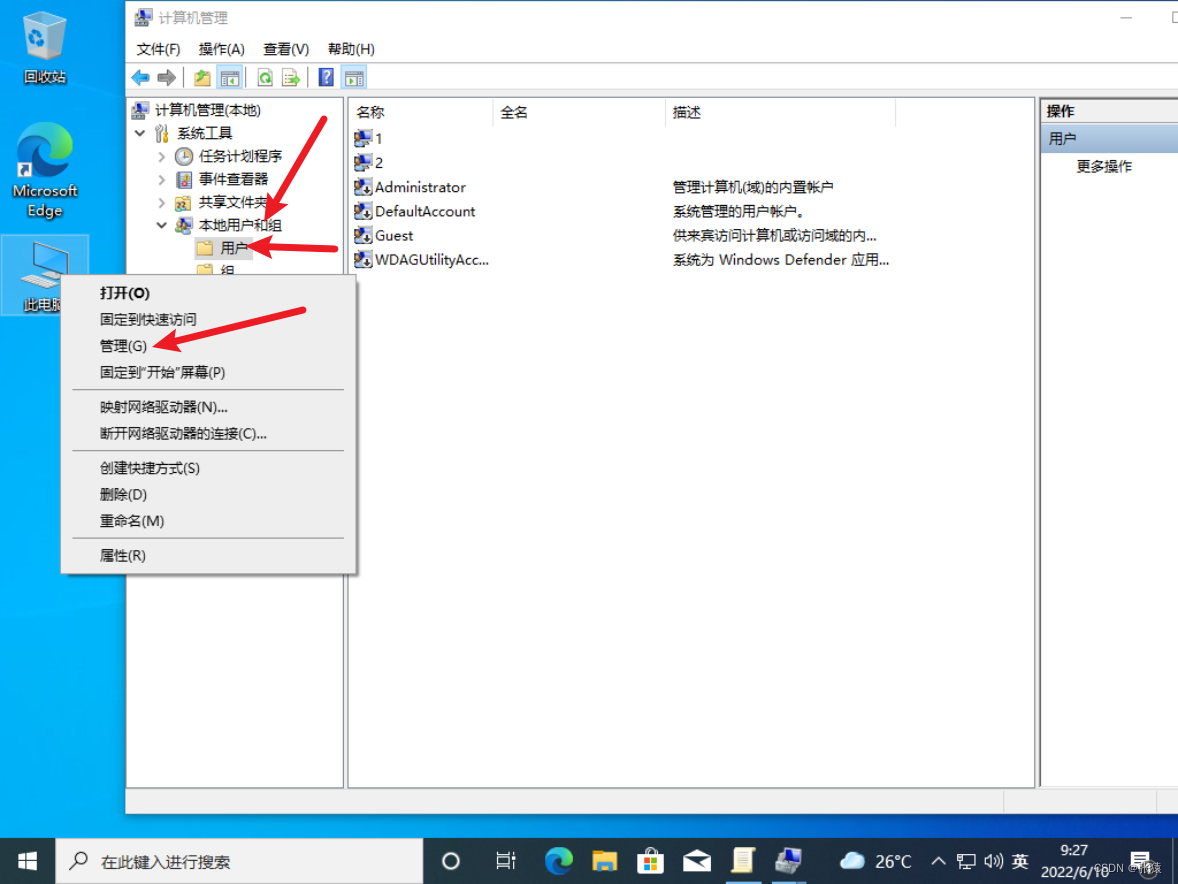Image resolution: width=1178 pixels, height=884 pixels.
Task: Choose 管理(G) in the context menu
Action: click(x=208, y=345)
